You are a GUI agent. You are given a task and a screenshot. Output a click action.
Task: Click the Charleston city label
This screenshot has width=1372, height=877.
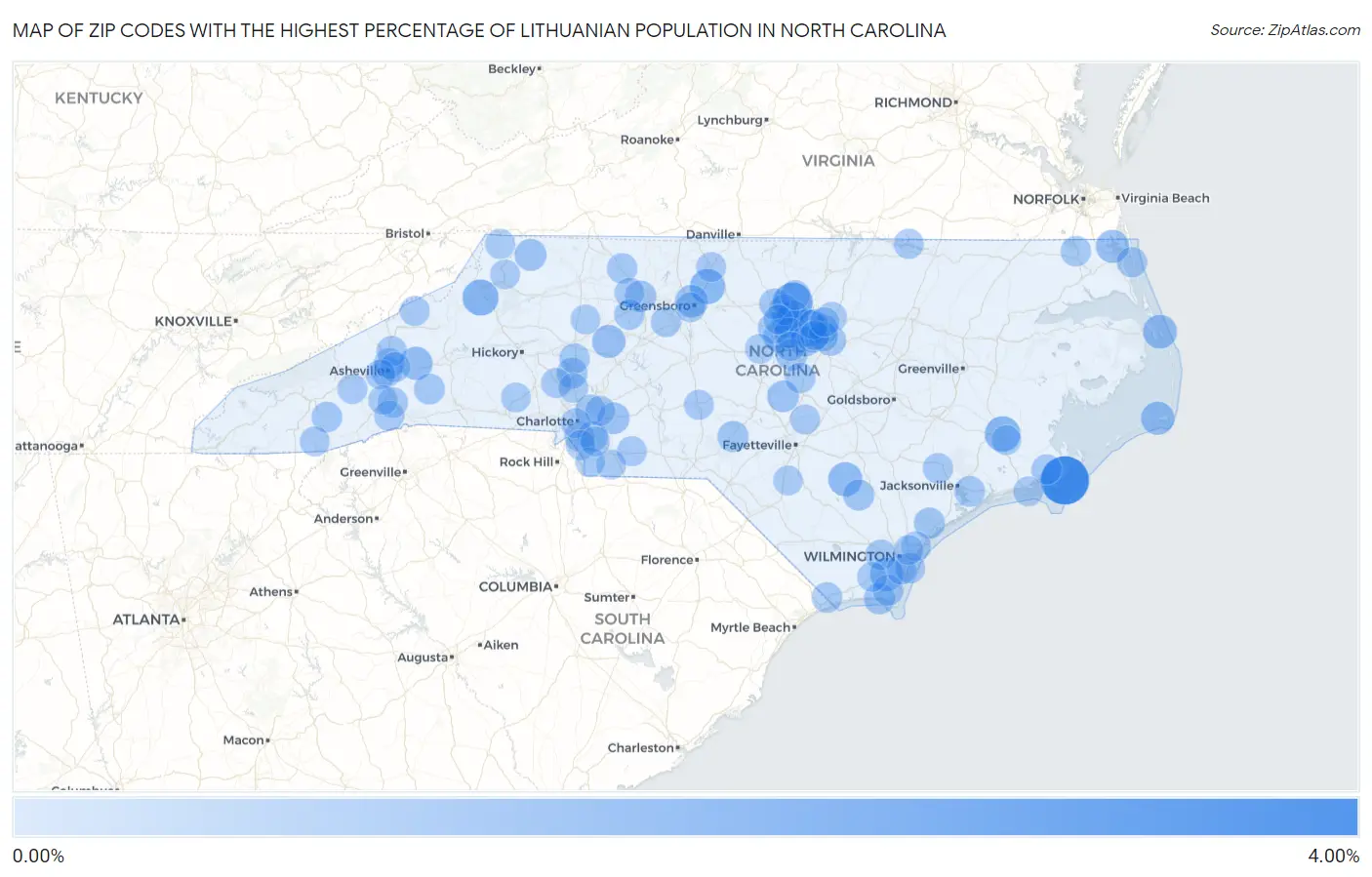click(641, 748)
